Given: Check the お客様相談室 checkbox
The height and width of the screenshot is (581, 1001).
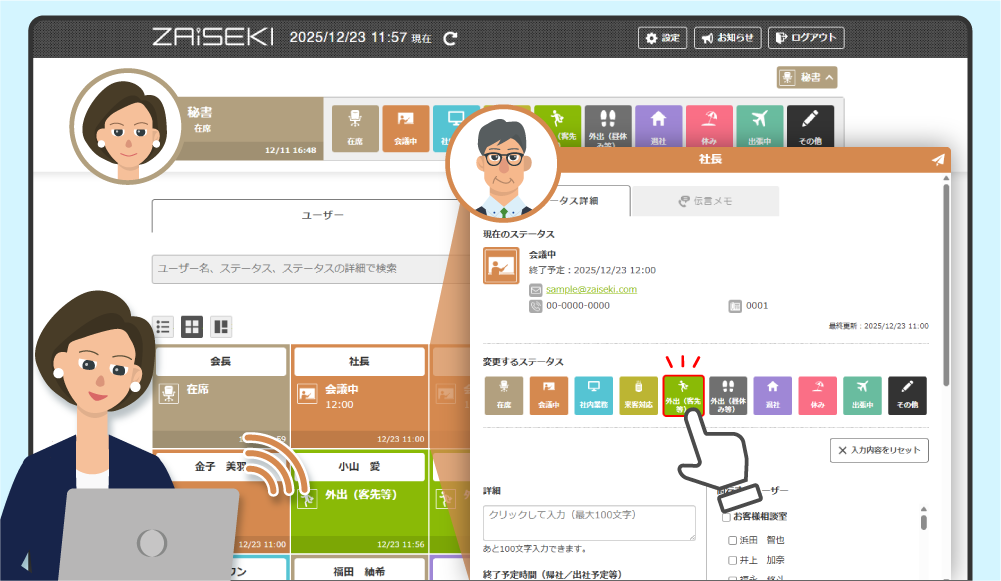Looking at the screenshot, I should 727,517.
